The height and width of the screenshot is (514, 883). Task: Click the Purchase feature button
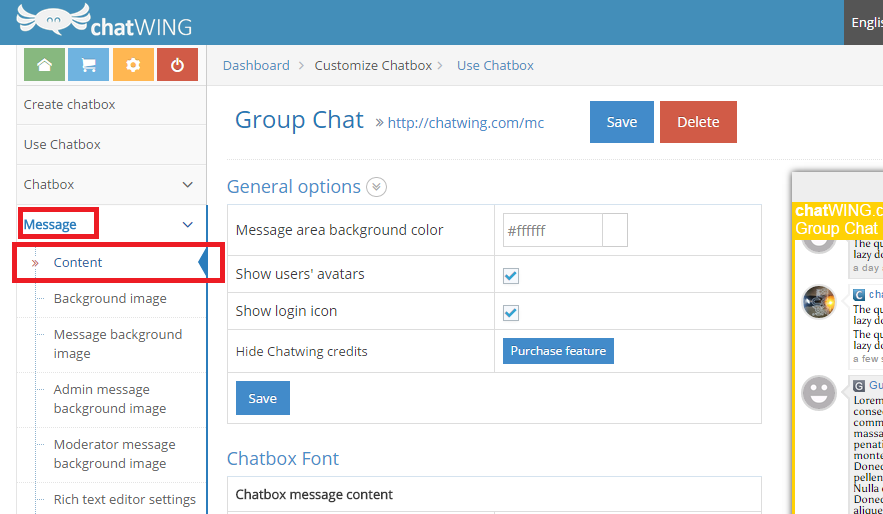coord(558,351)
